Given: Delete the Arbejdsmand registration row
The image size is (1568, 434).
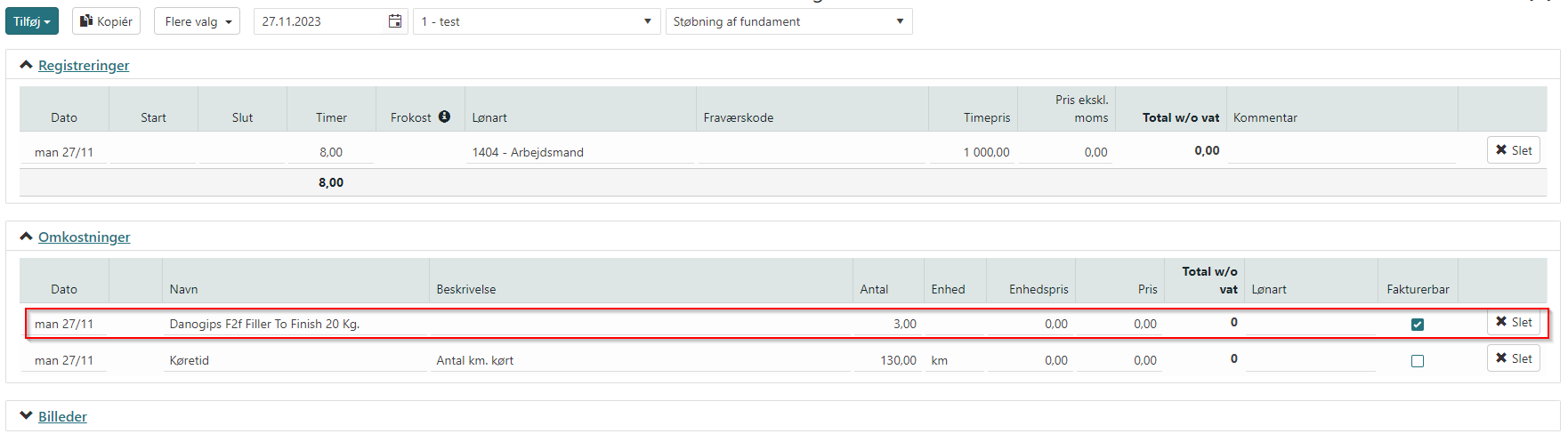Looking at the screenshot, I should pyautogui.click(x=1513, y=150).
